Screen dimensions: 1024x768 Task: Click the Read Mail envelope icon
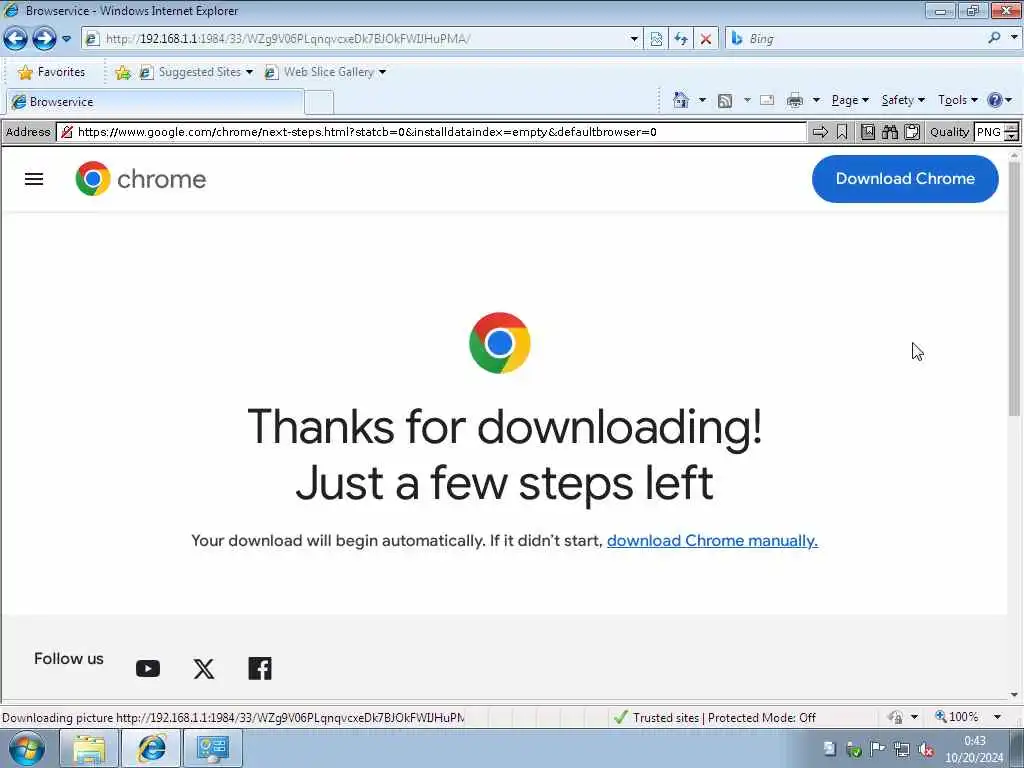pos(767,100)
